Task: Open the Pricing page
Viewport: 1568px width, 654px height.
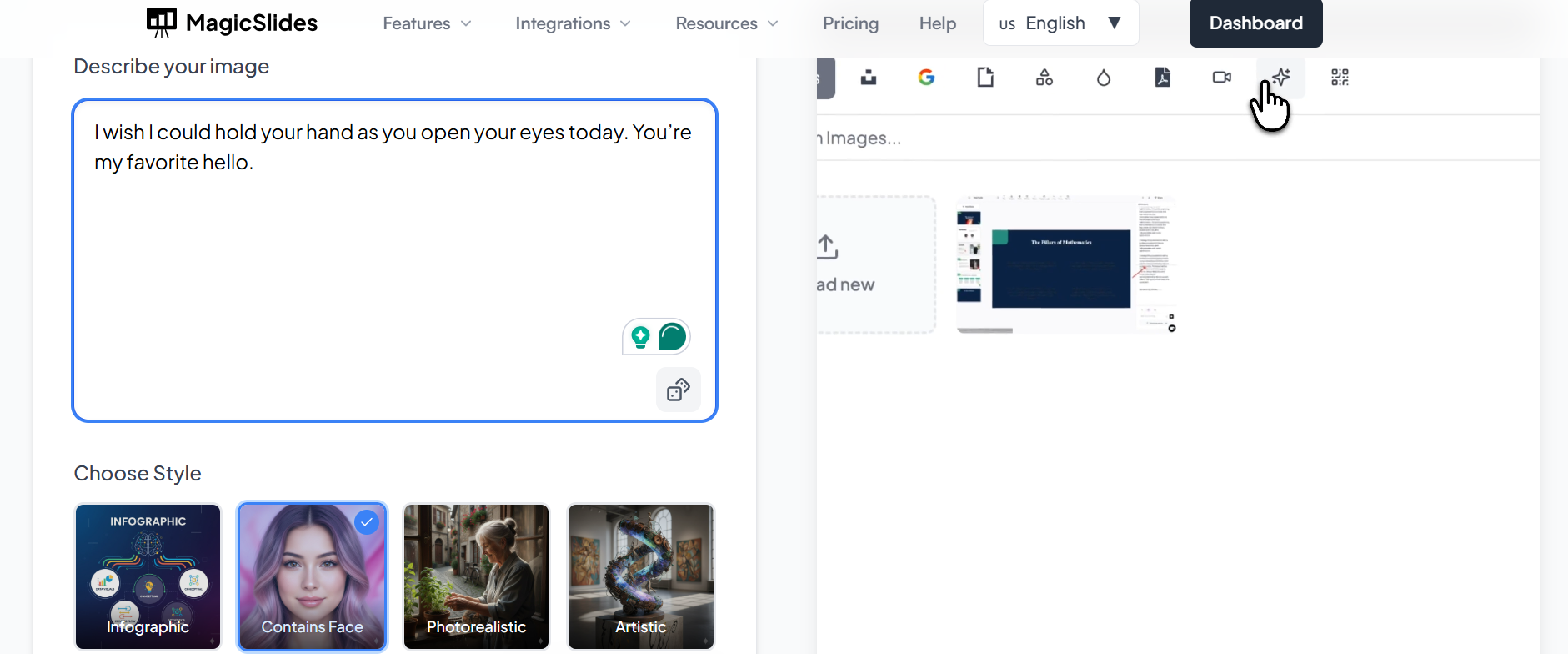Action: coord(850,23)
